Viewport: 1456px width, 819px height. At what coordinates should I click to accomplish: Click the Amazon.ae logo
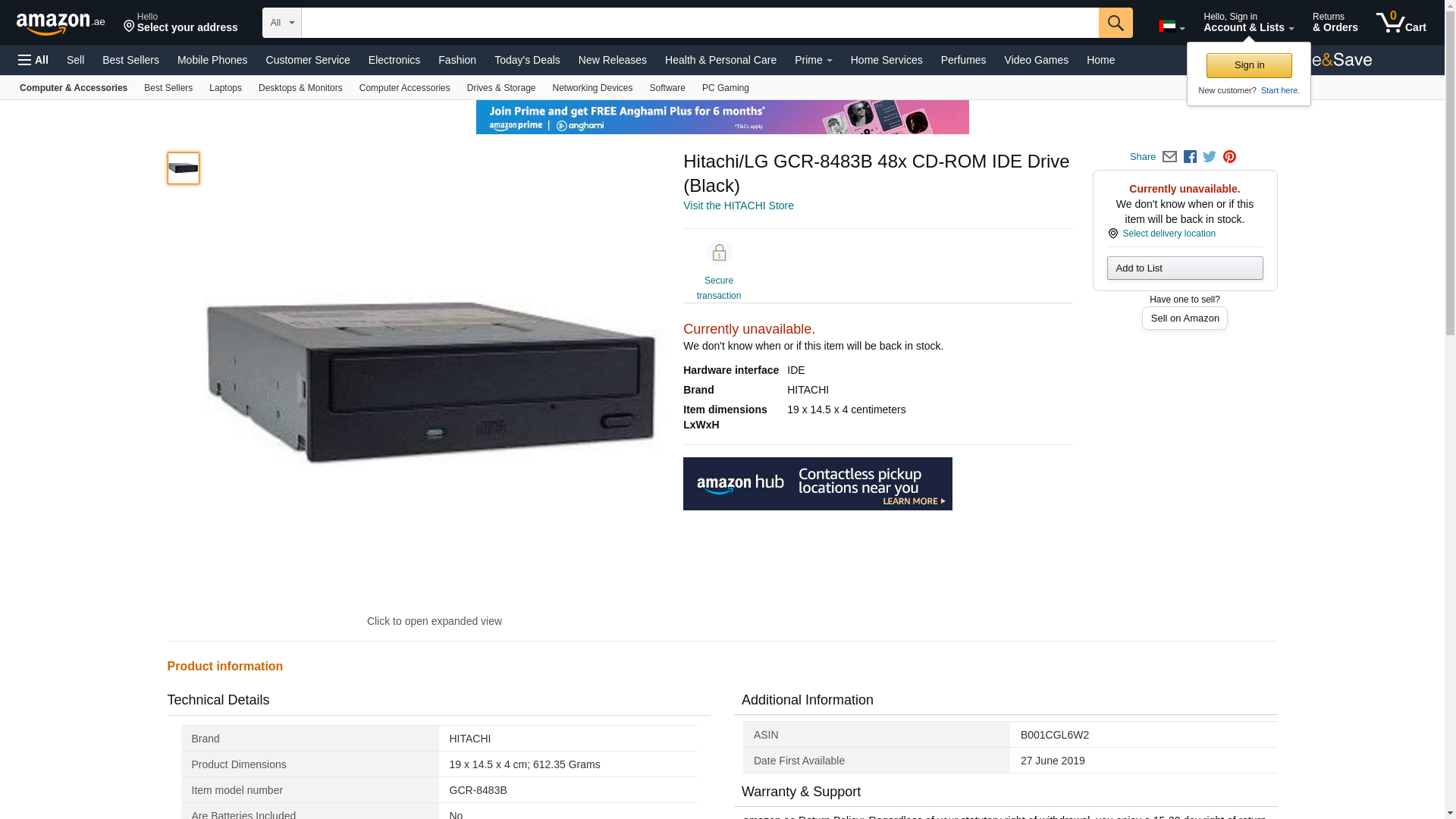pos(61,23)
